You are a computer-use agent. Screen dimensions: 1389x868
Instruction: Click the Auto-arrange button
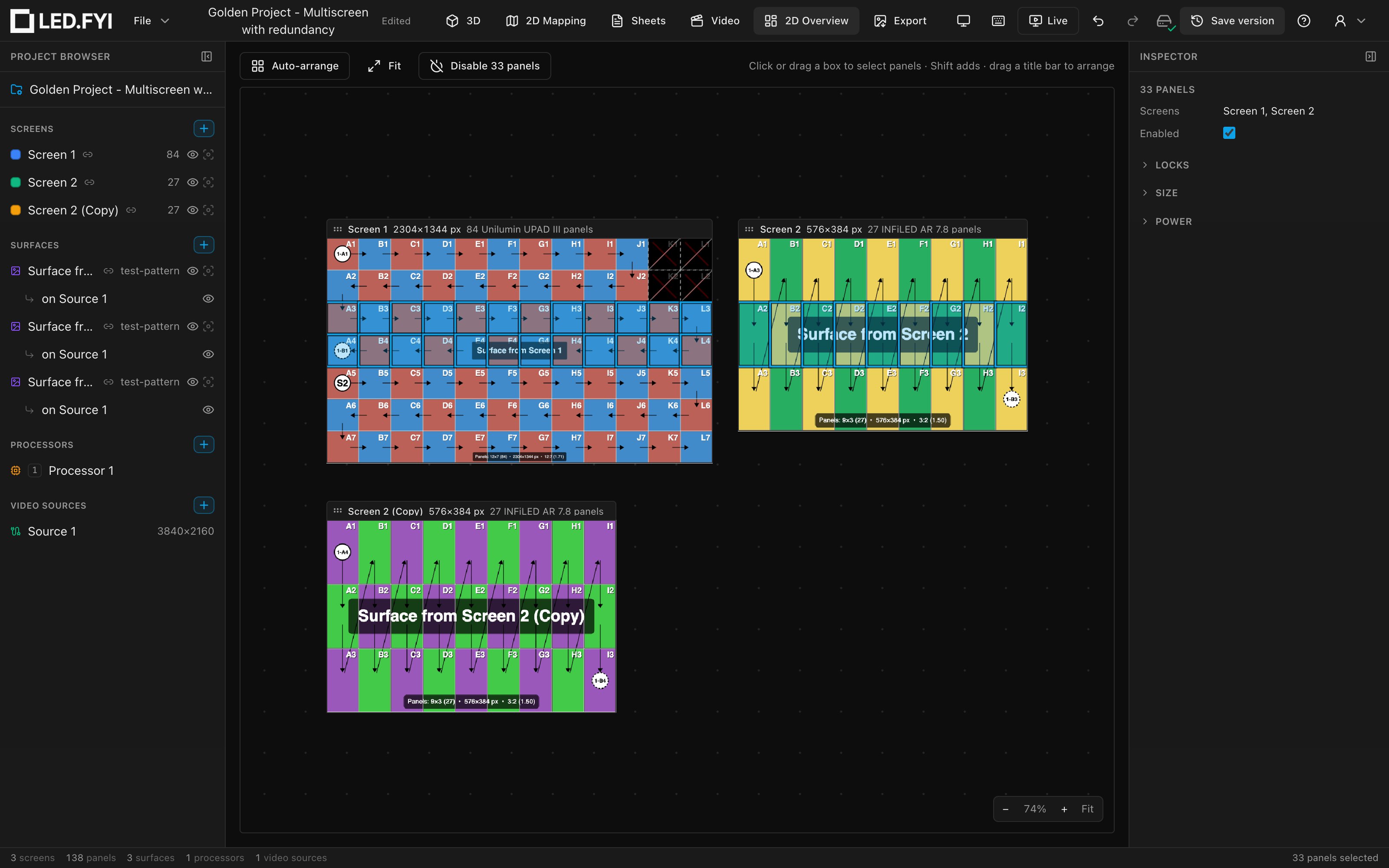click(295, 66)
